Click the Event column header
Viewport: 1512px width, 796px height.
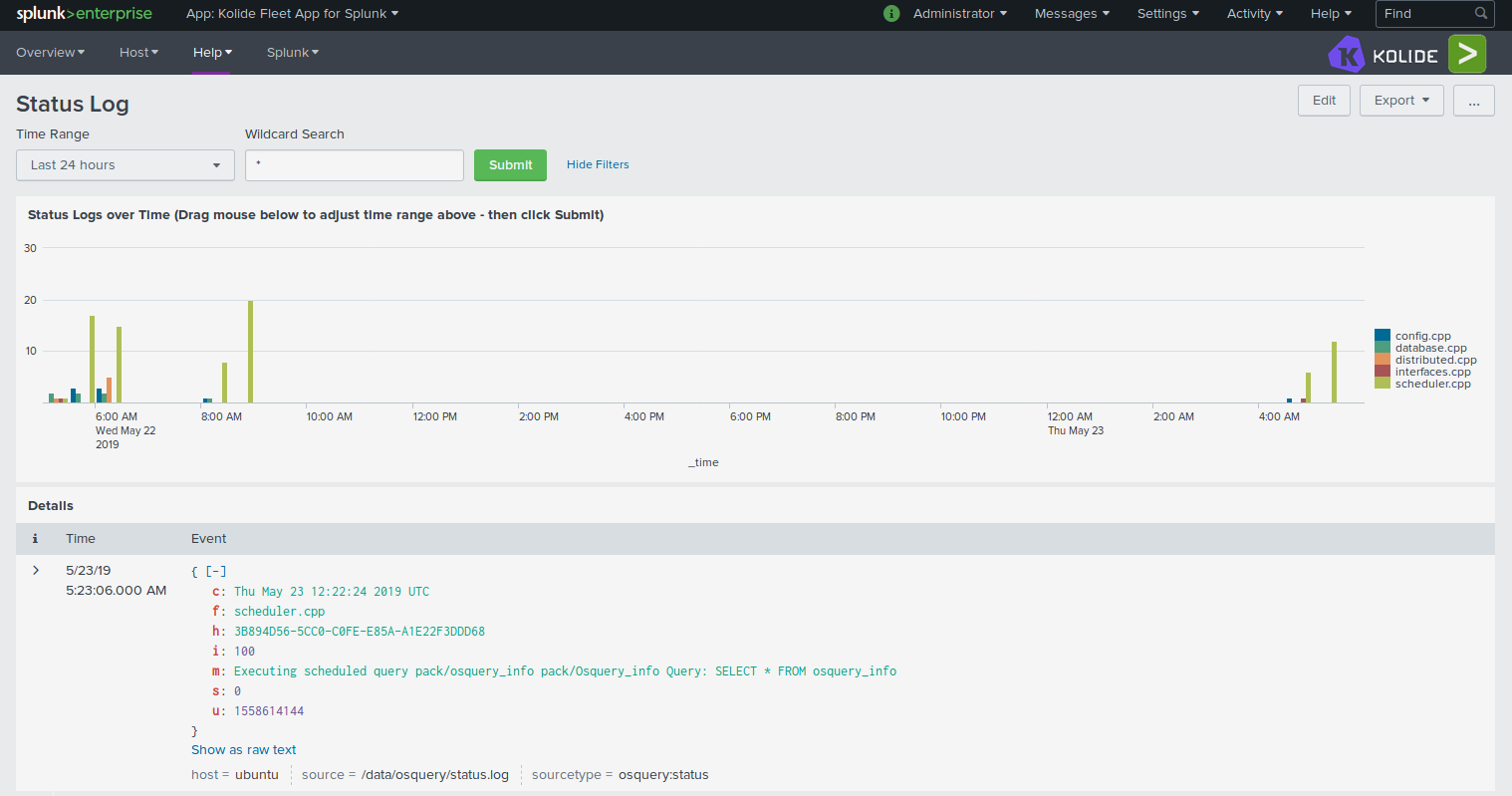pos(209,539)
